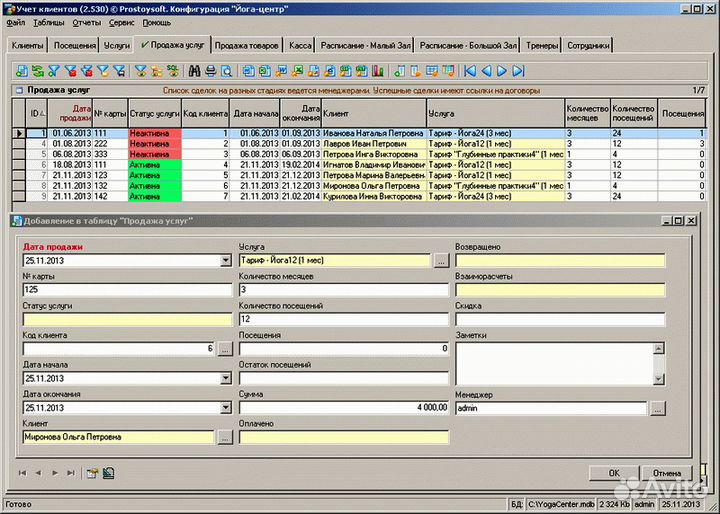The width and height of the screenshot is (720, 514).
Task: Jump to first record using toolbar arrow
Action: pos(470,71)
